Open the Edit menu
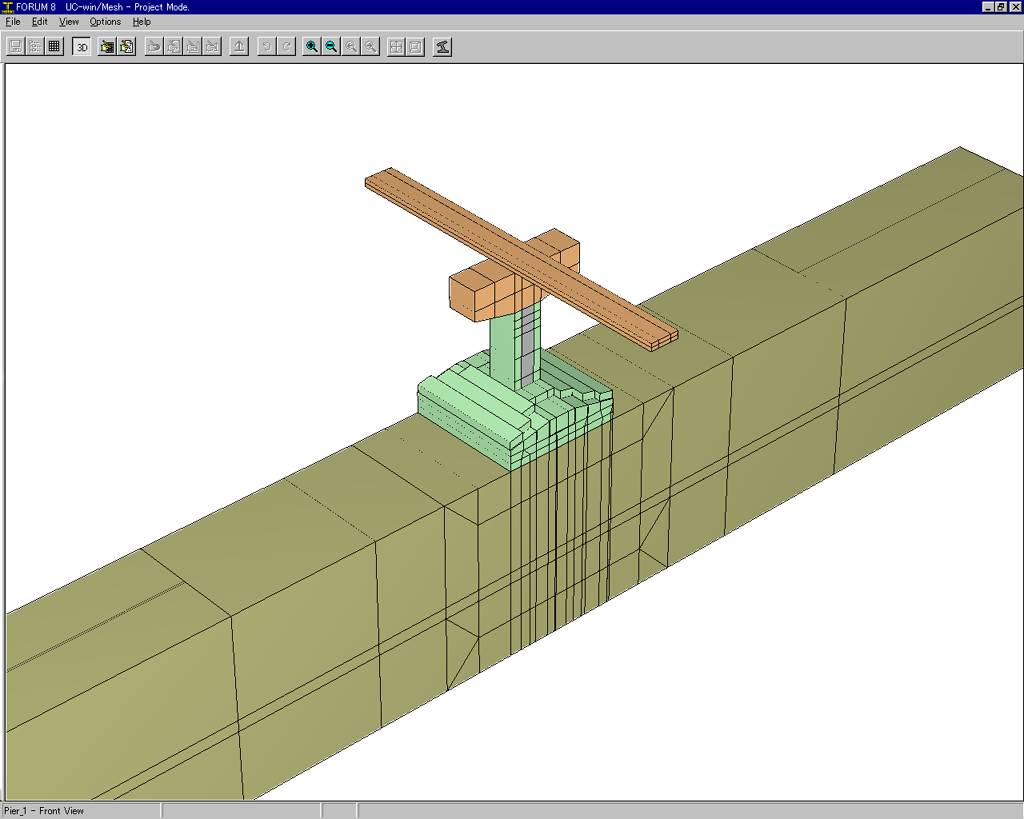 (x=39, y=21)
